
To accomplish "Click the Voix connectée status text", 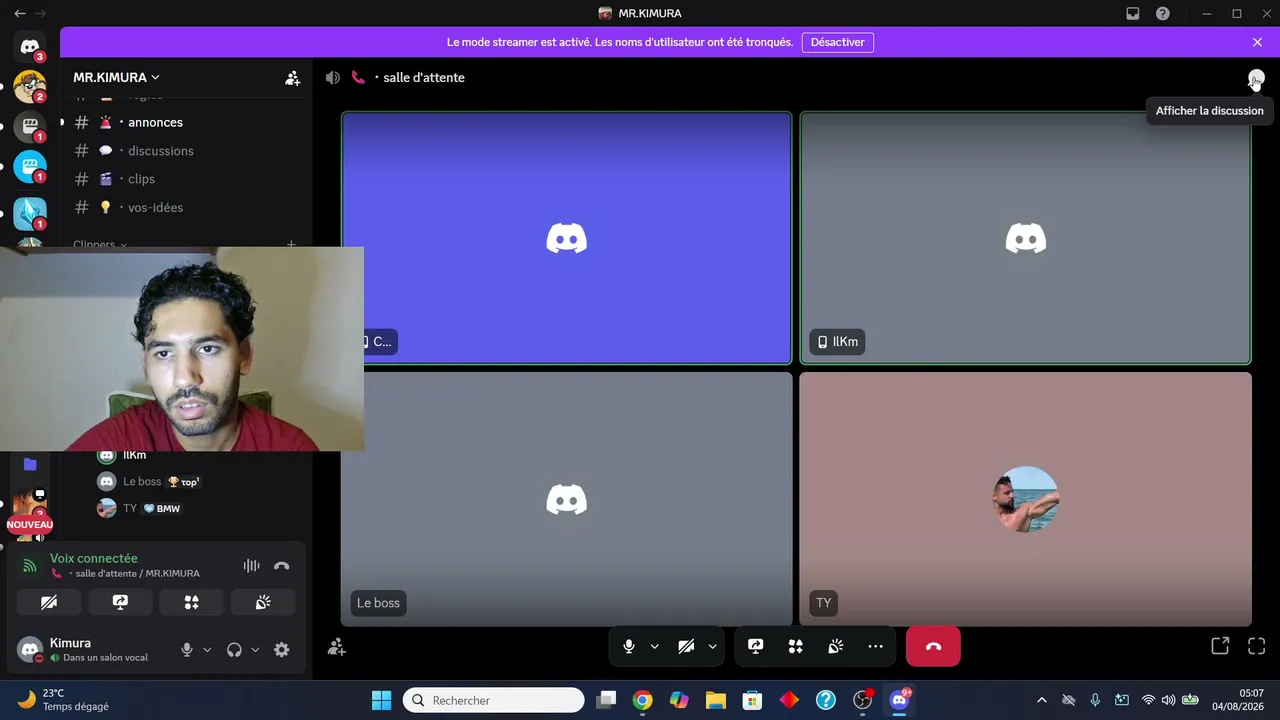I will click(94, 558).
